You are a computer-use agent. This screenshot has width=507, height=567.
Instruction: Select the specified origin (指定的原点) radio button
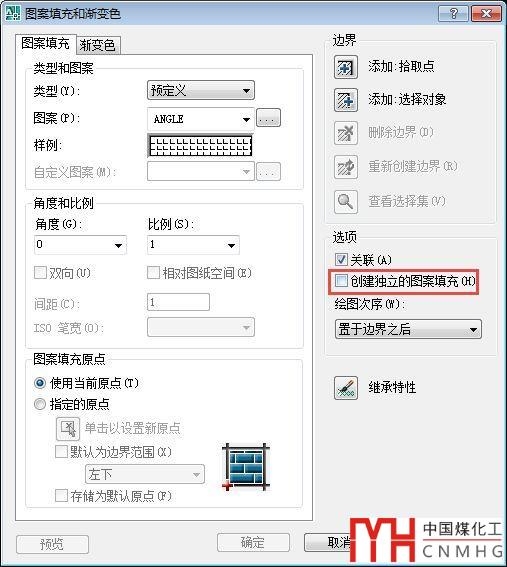tap(40, 404)
